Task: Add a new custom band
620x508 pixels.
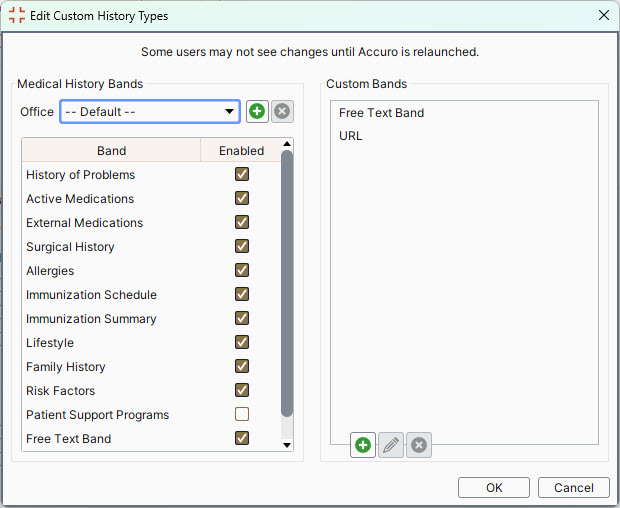Action: tap(363, 445)
